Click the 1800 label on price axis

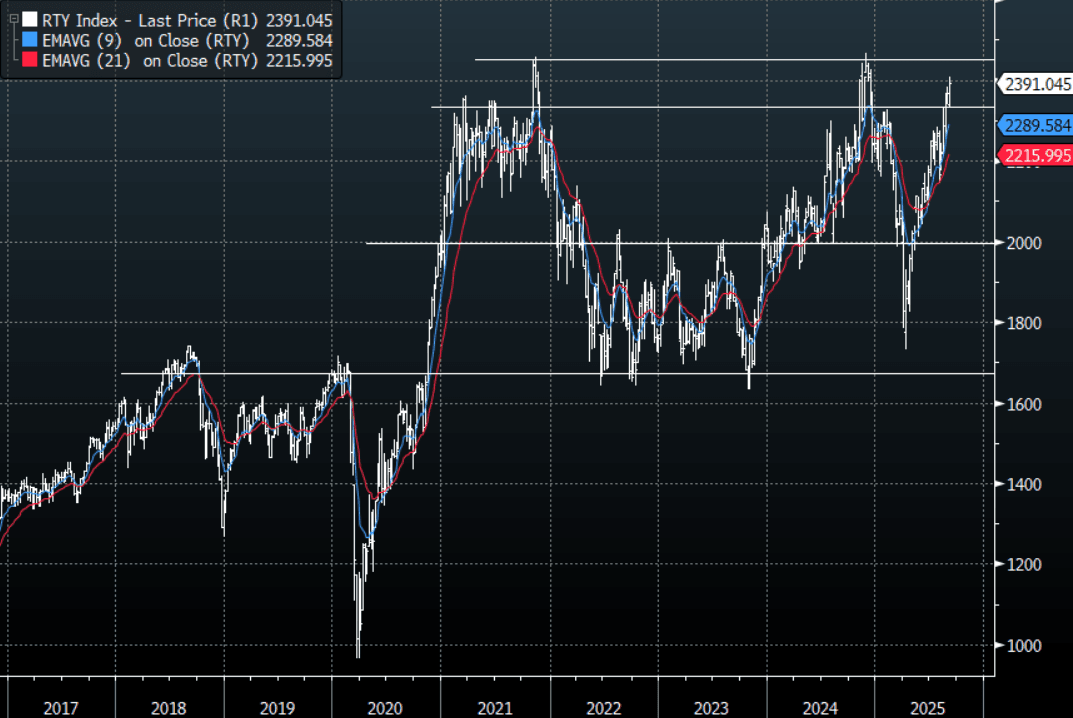(x=1026, y=324)
